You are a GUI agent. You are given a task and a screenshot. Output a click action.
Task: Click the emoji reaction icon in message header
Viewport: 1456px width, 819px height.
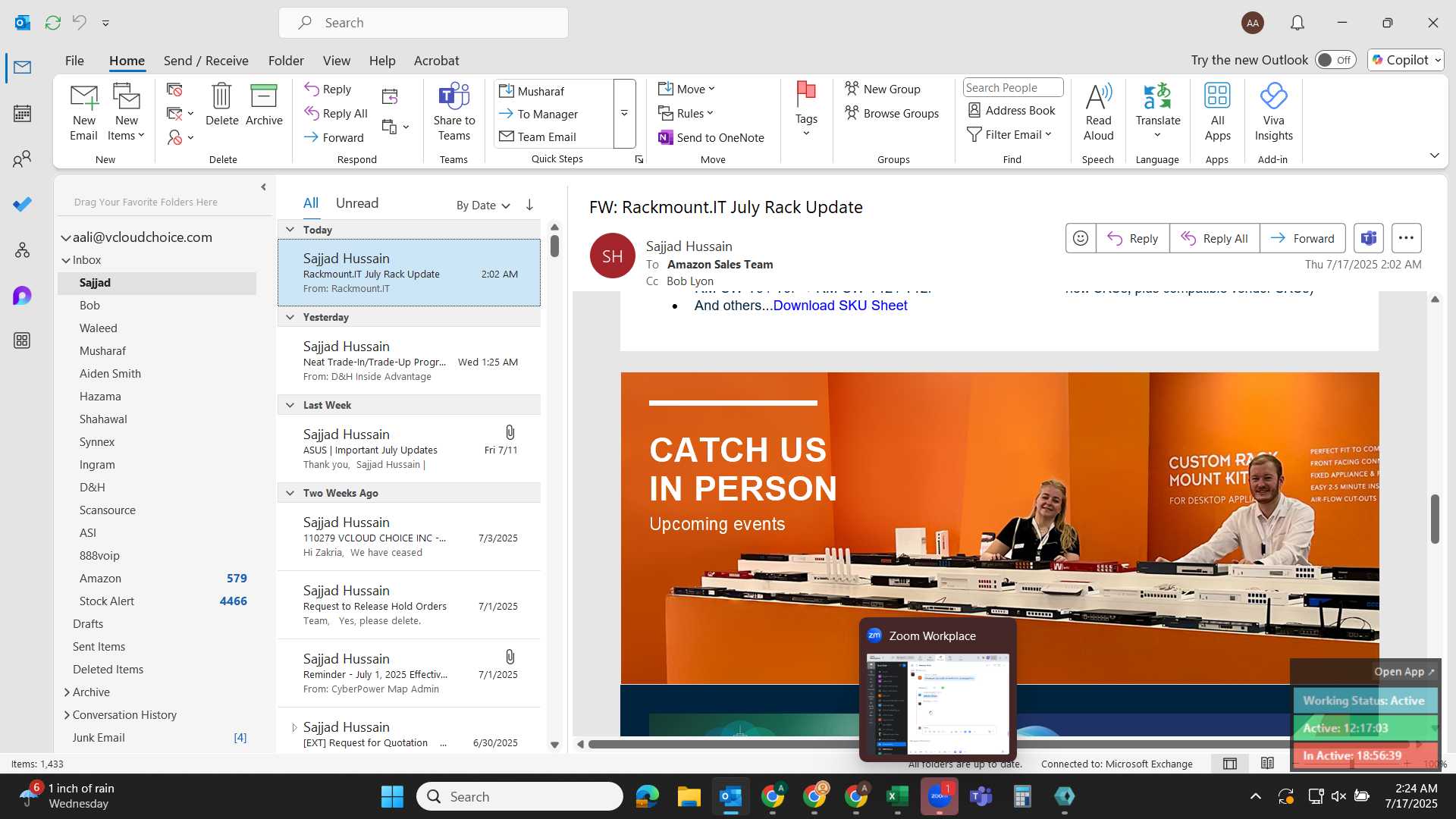click(x=1081, y=238)
